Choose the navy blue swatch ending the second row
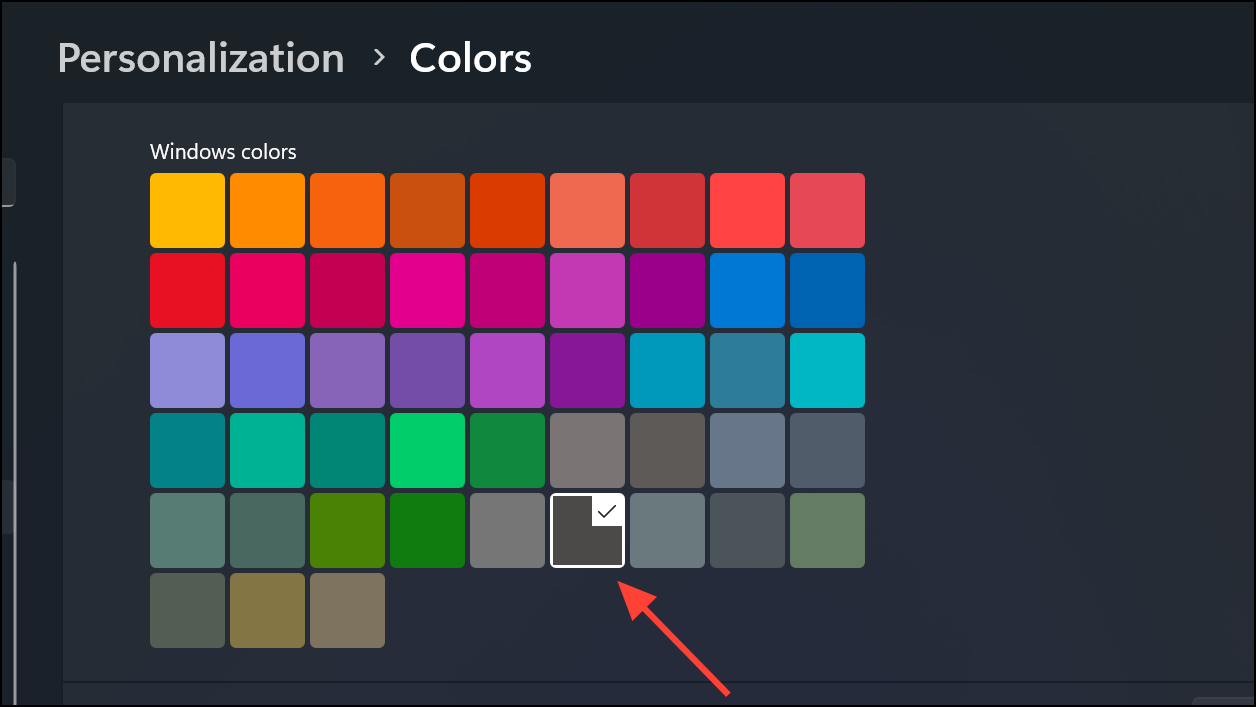The height and width of the screenshot is (707, 1256). [x=827, y=290]
